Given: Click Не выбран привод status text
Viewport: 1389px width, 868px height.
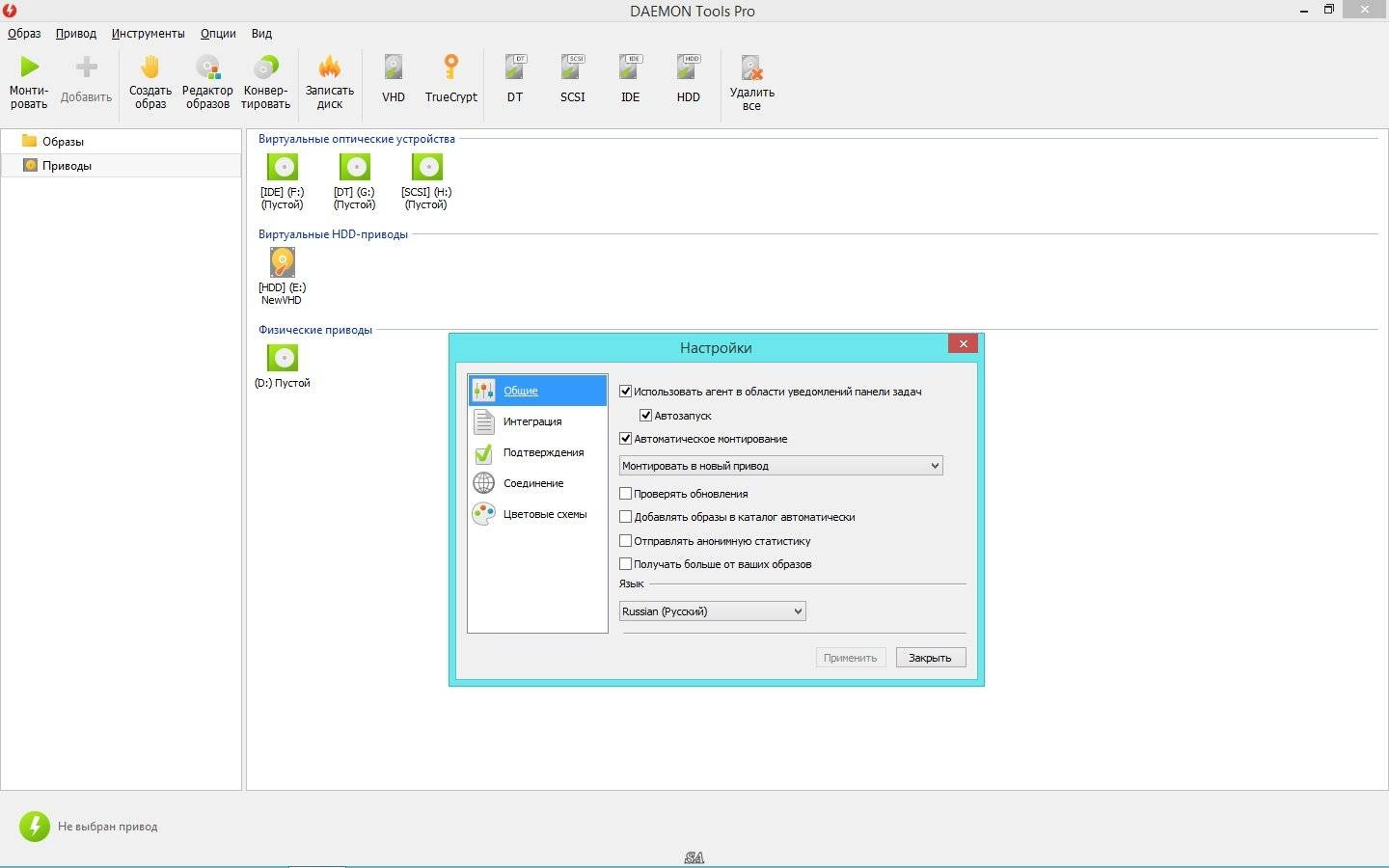Looking at the screenshot, I should coord(107,827).
